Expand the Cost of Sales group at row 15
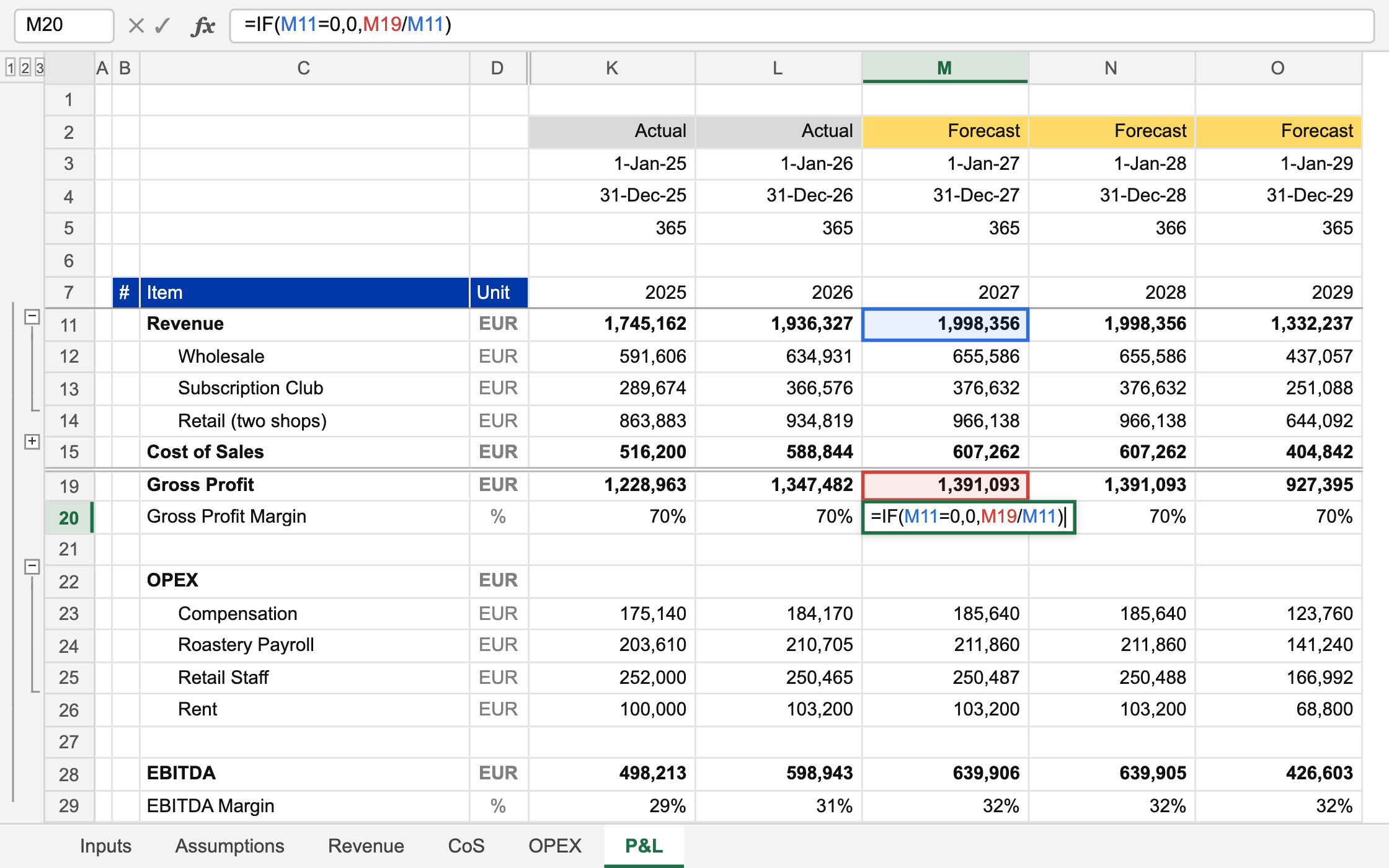The height and width of the screenshot is (868, 1389). click(x=32, y=441)
